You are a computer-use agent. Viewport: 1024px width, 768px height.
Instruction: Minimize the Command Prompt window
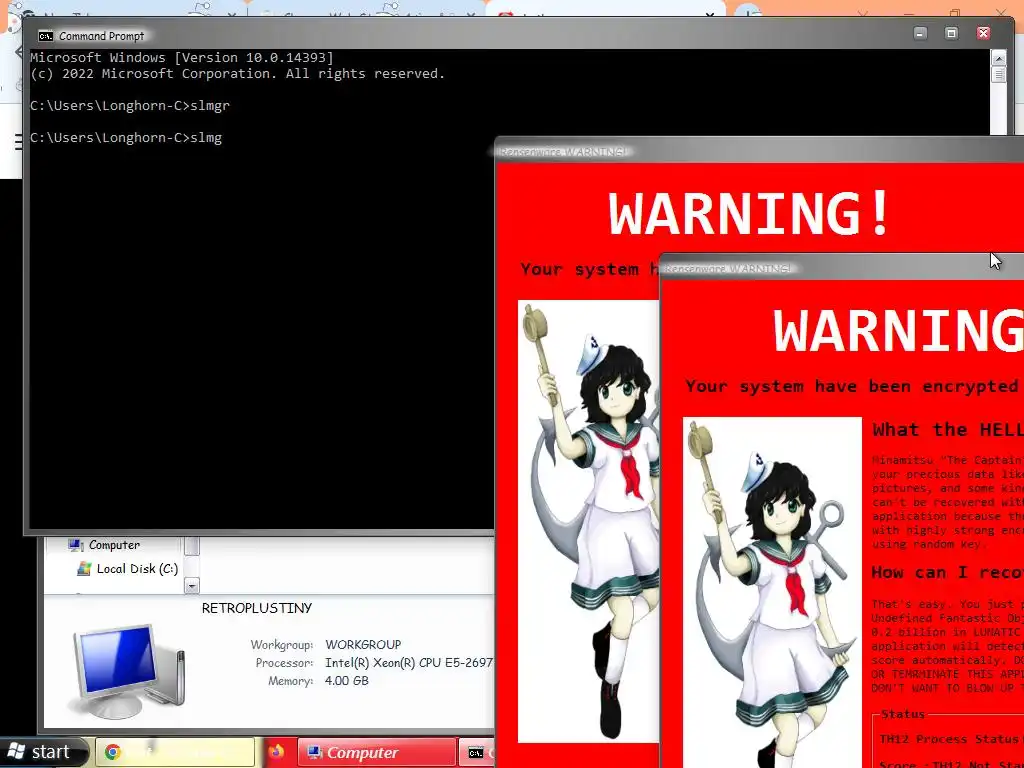click(x=920, y=33)
